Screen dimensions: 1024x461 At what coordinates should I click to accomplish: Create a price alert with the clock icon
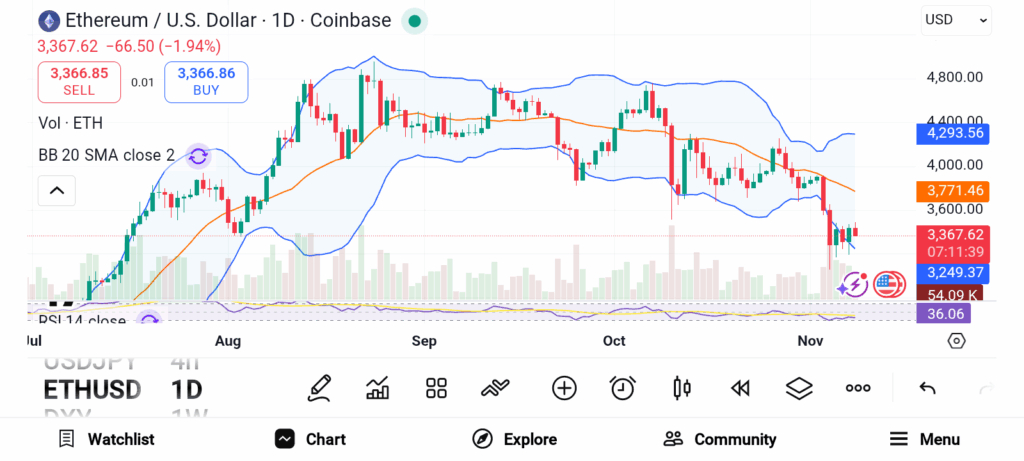point(623,388)
